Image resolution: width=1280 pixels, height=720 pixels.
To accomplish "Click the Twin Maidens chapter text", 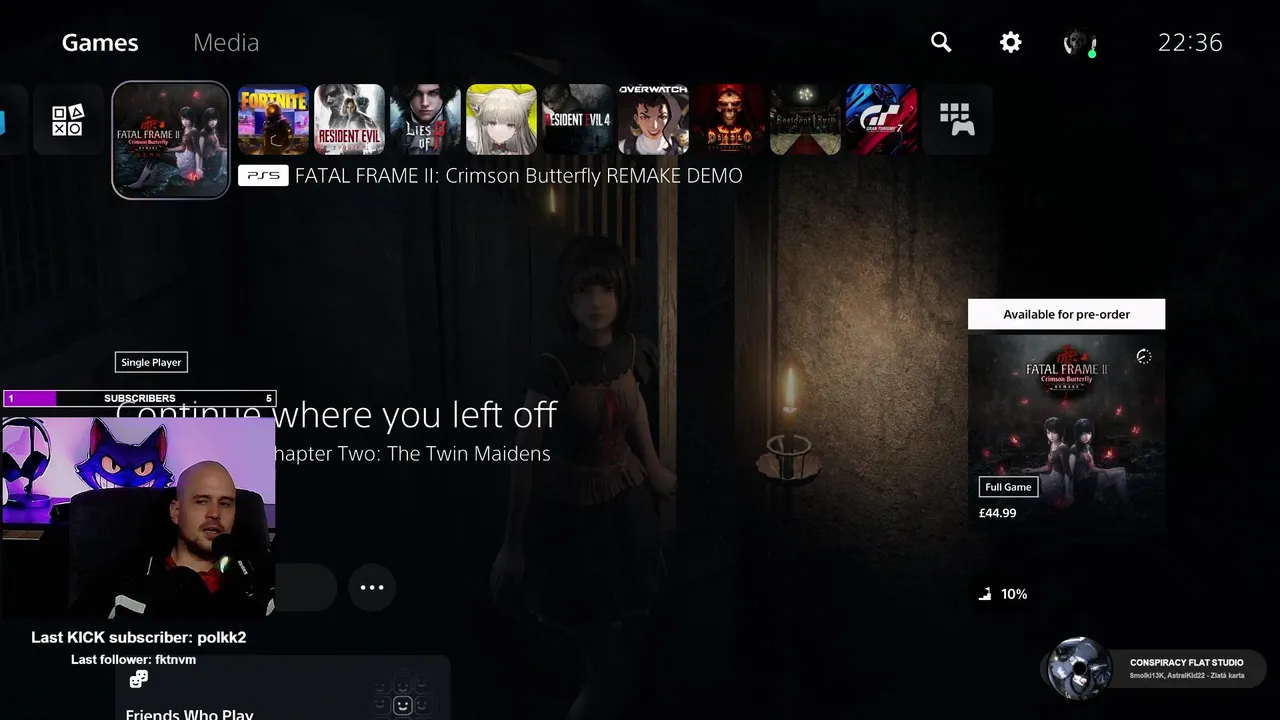I will click(x=410, y=454).
